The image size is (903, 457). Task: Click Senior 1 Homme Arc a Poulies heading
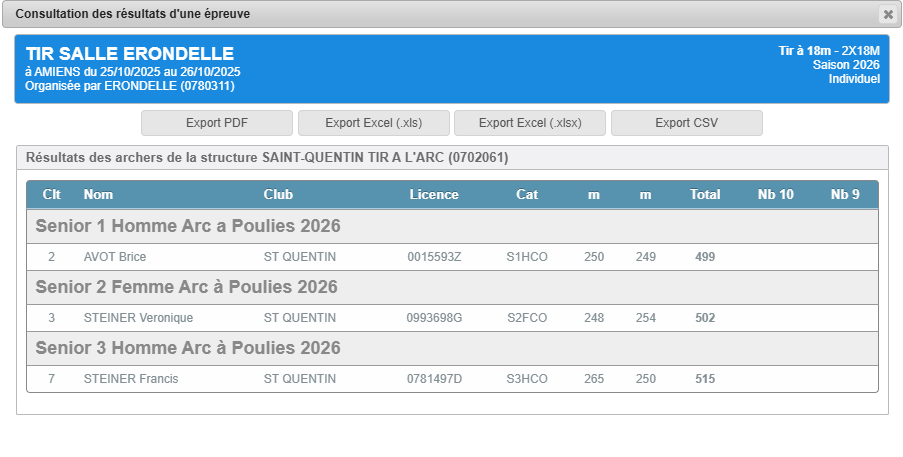point(188,226)
